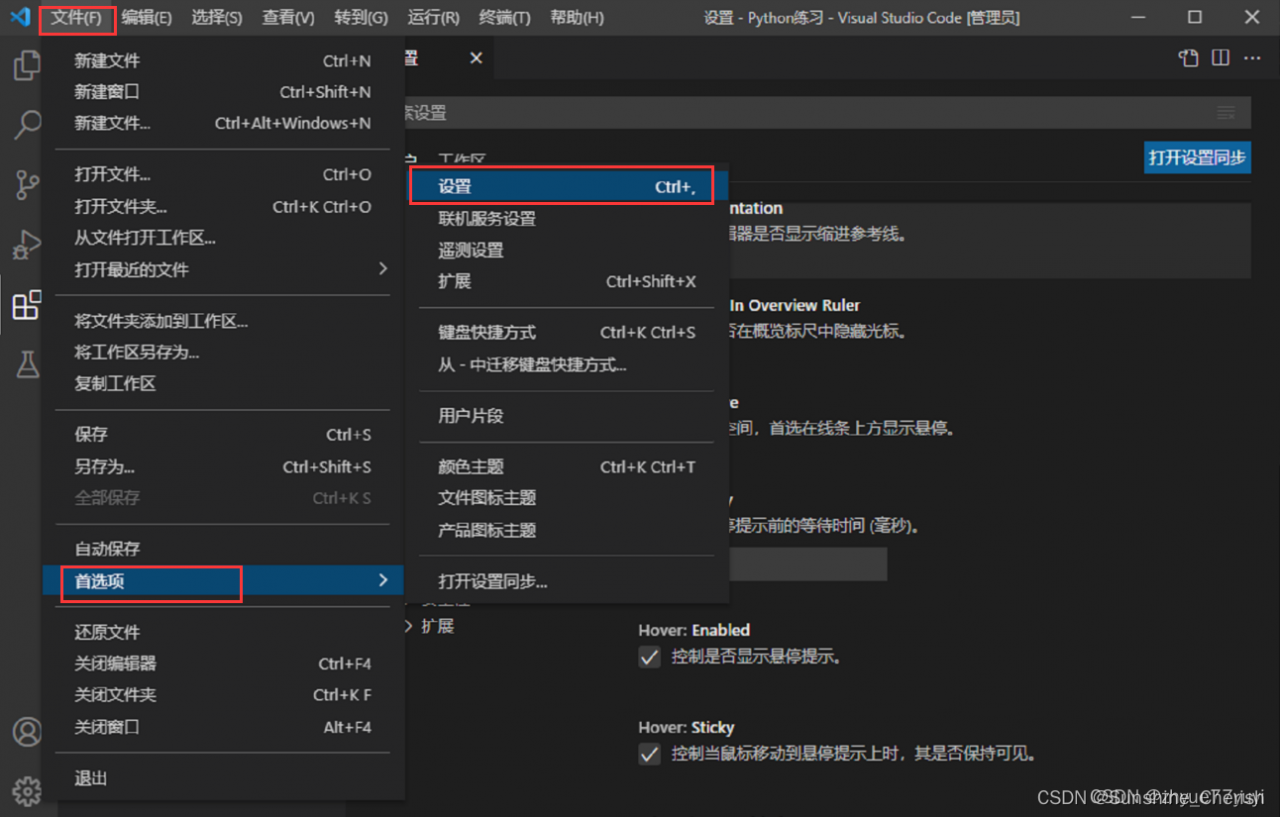Open the Source Control view

click(x=27, y=184)
